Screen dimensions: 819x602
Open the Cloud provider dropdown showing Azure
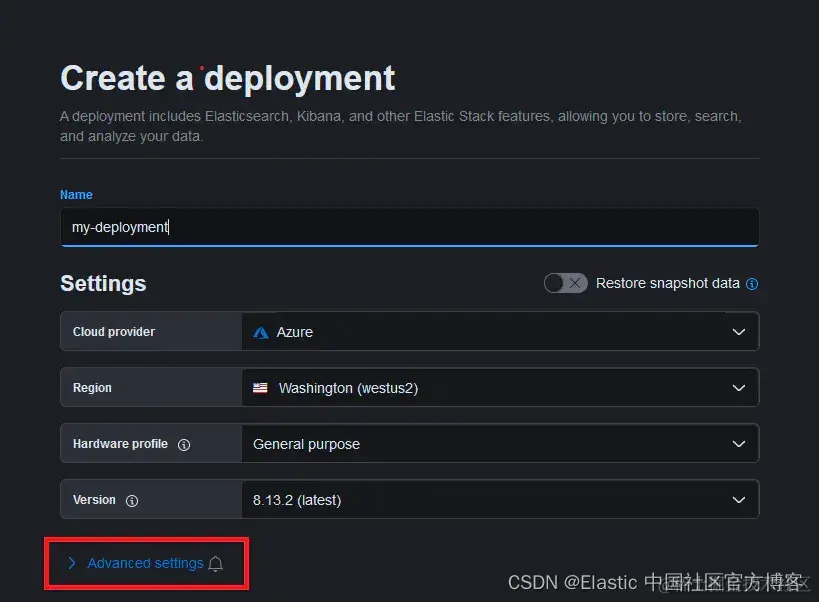(500, 332)
